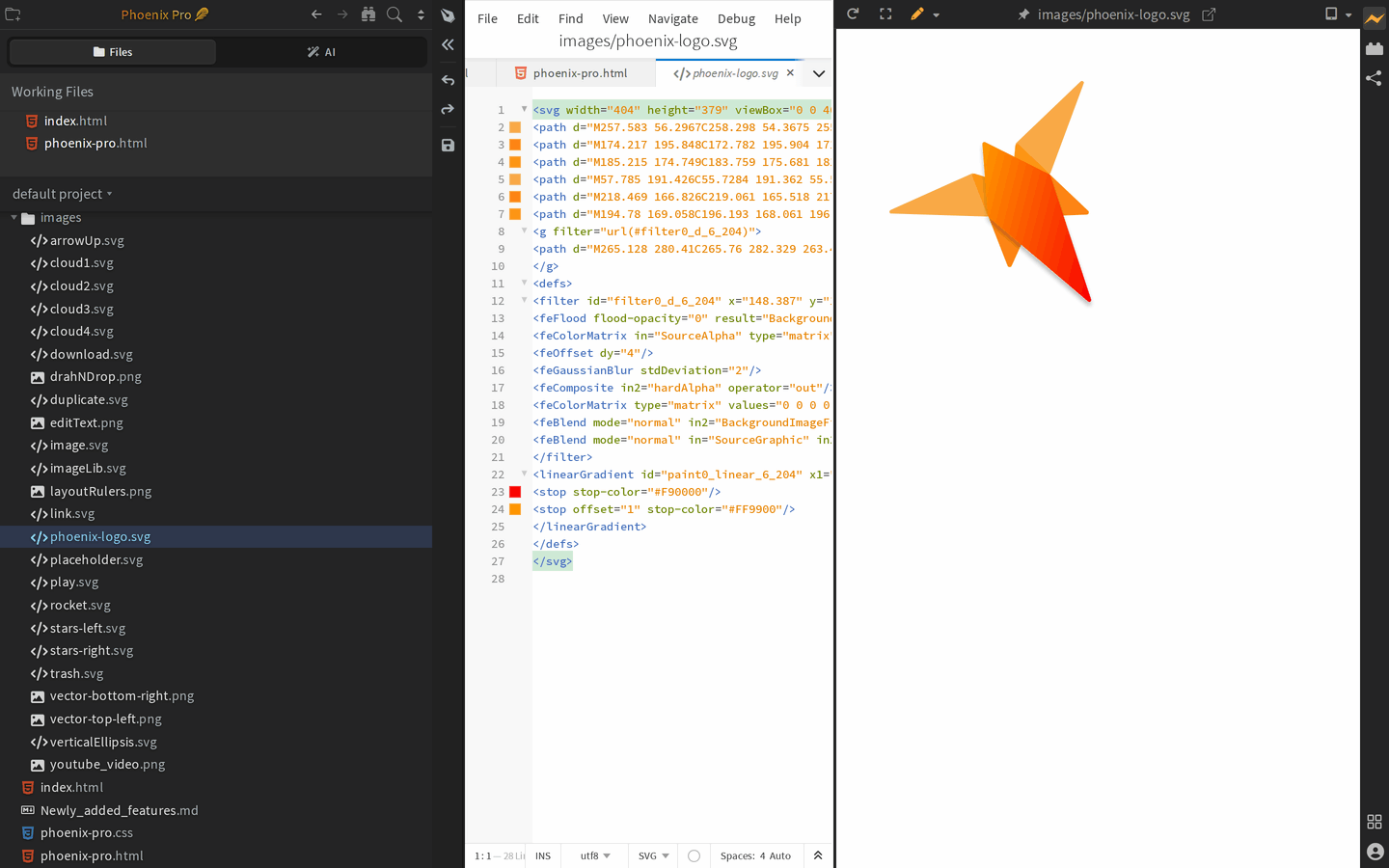Screen dimensions: 1389x868
Task: Save the file with floppy icon
Action: [448, 146]
